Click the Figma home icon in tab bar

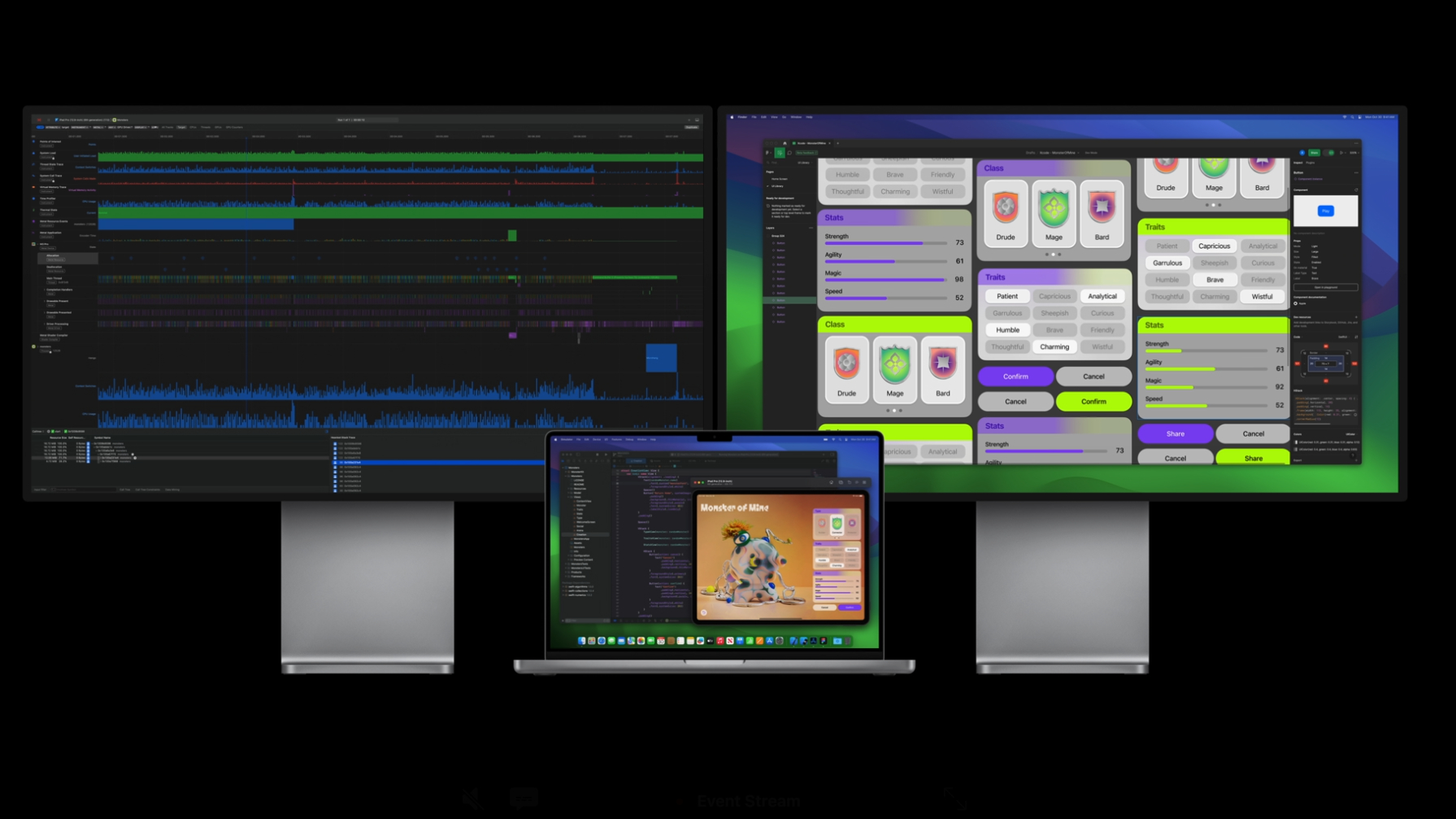(x=785, y=143)
